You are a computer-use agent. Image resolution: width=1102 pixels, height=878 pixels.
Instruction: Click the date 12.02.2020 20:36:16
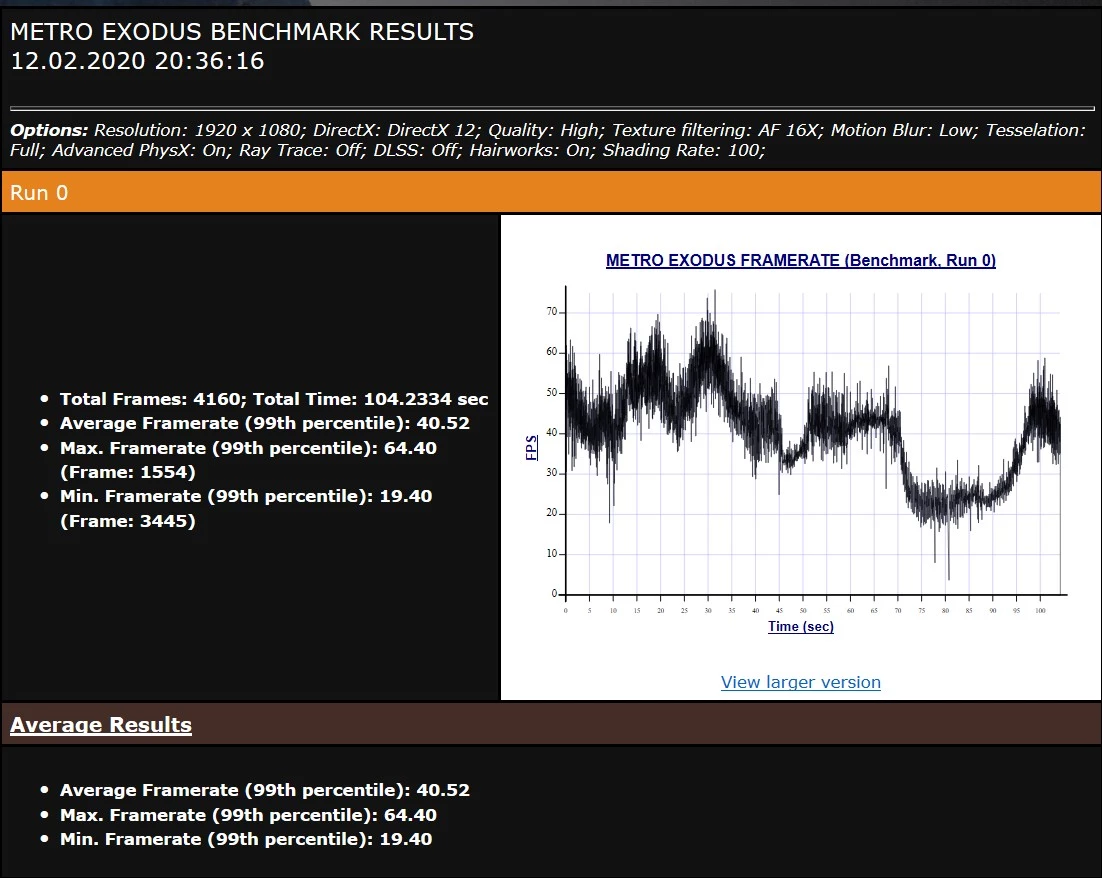137,61
